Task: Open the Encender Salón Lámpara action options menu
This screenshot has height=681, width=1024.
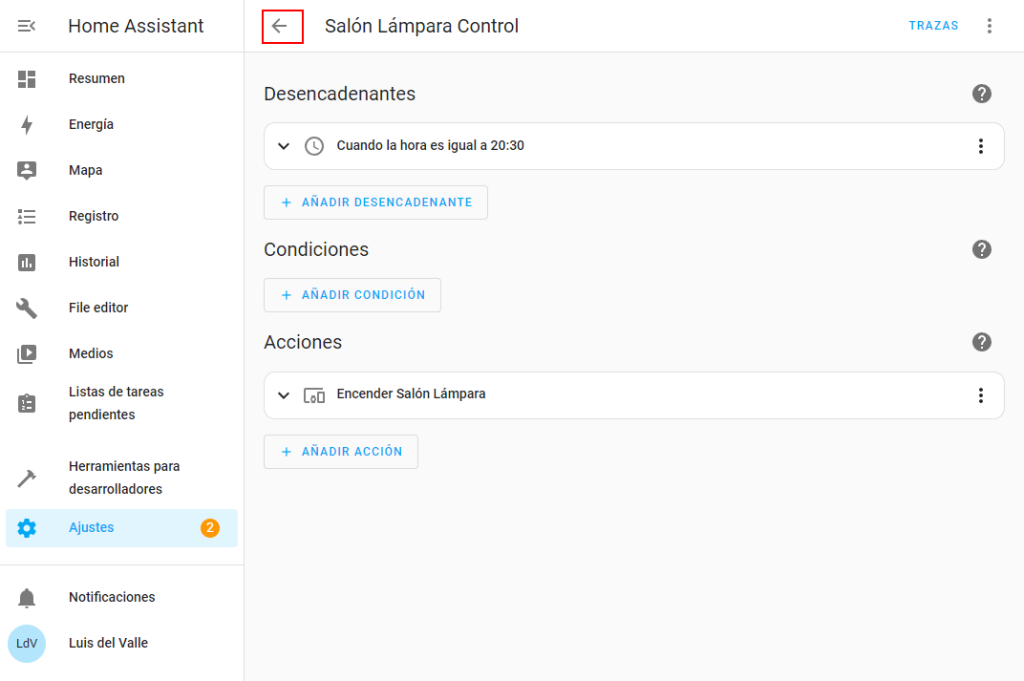Action: click(x=980, y=395)
